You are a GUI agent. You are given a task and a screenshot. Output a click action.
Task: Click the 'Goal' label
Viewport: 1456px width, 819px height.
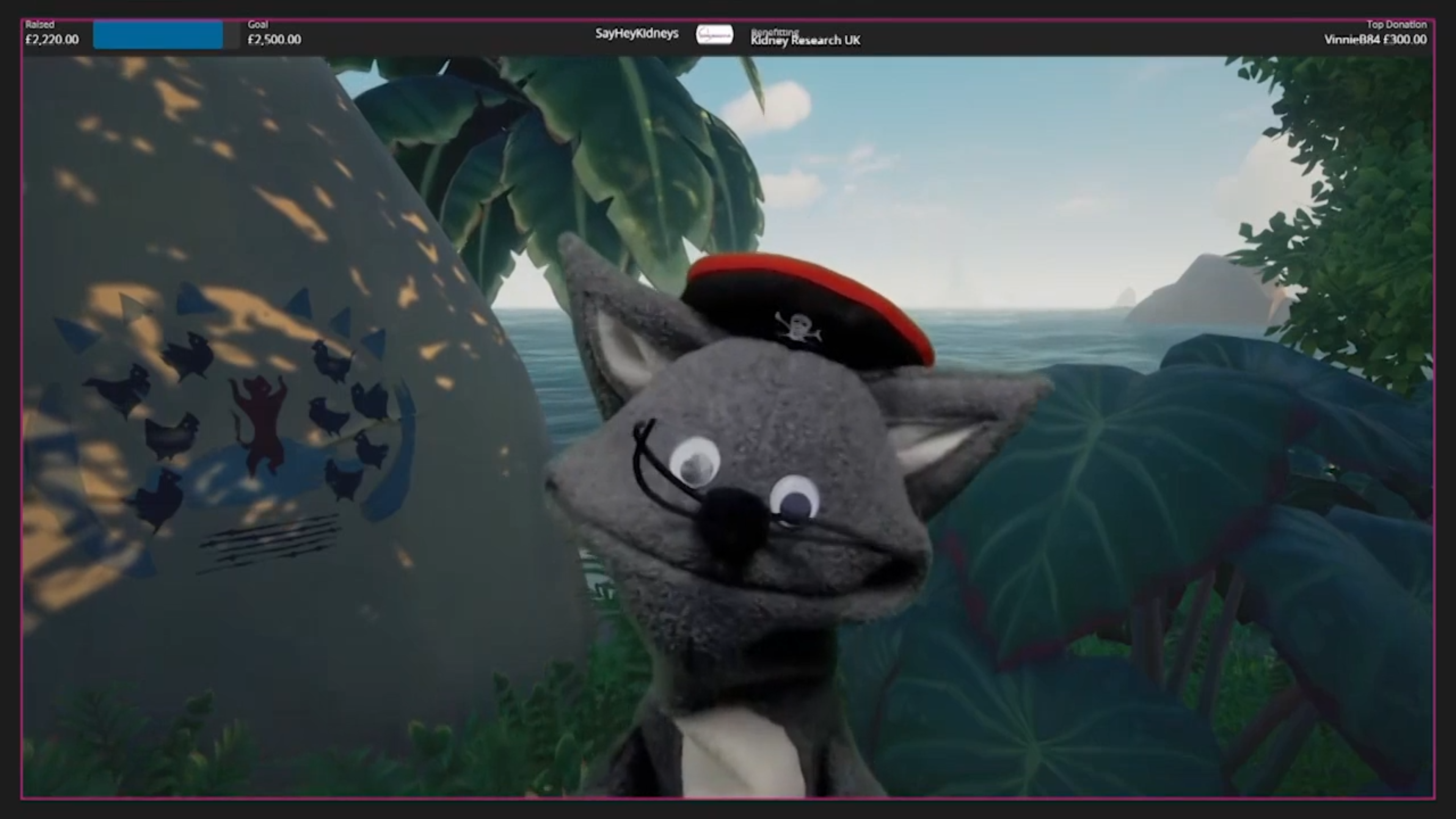[258, 24]
